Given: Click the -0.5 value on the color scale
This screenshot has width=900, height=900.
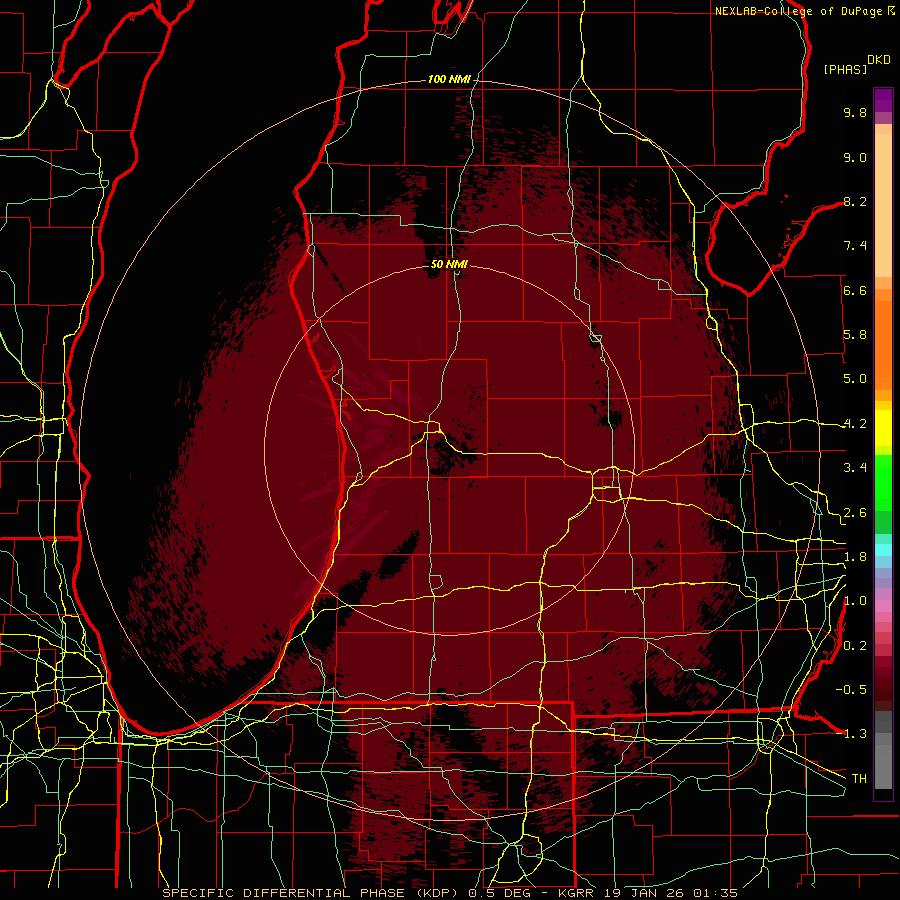Looking at the screenshot, I should tap(851, 690).
